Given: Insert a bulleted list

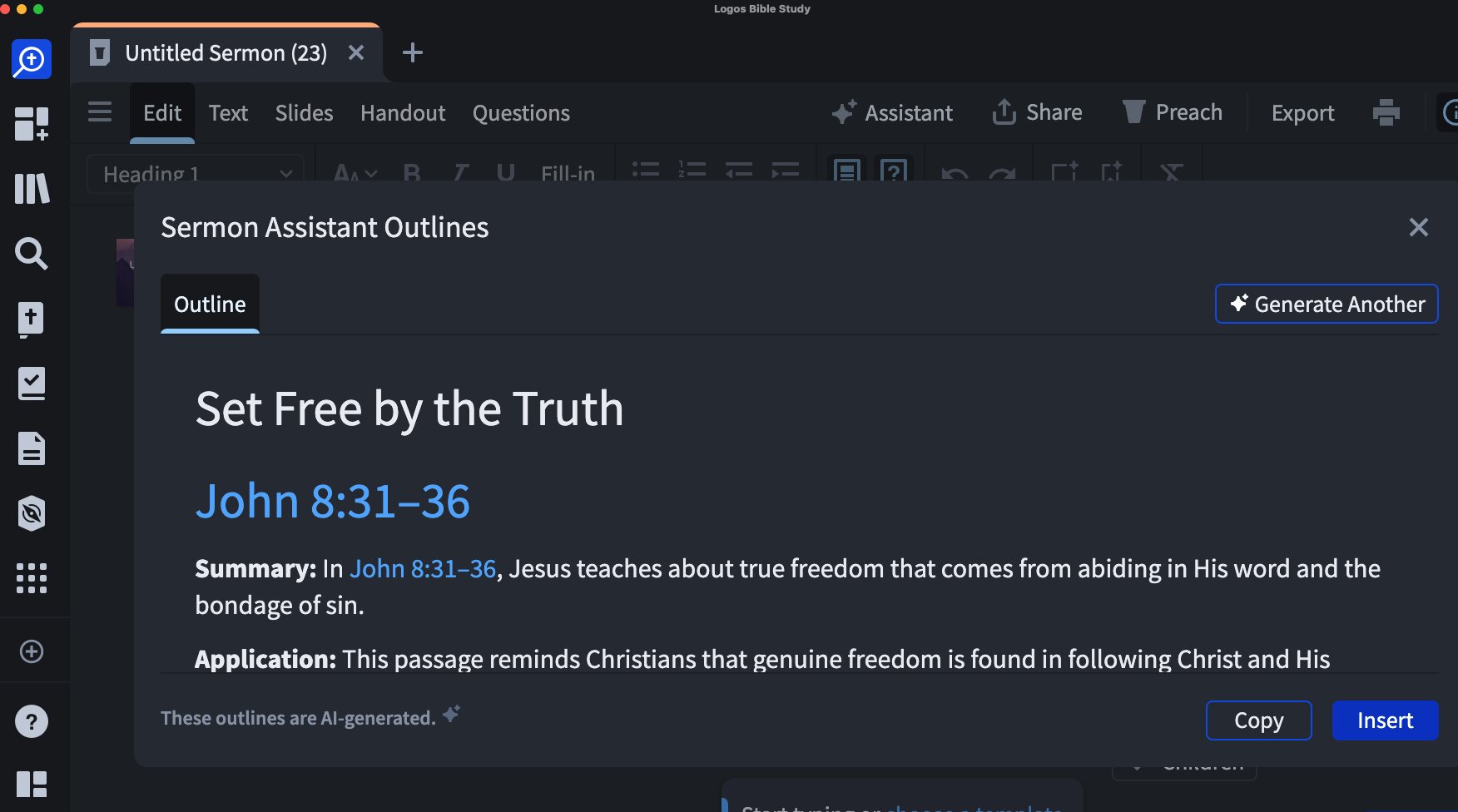Looking at the screenshot, I should 646,171.
